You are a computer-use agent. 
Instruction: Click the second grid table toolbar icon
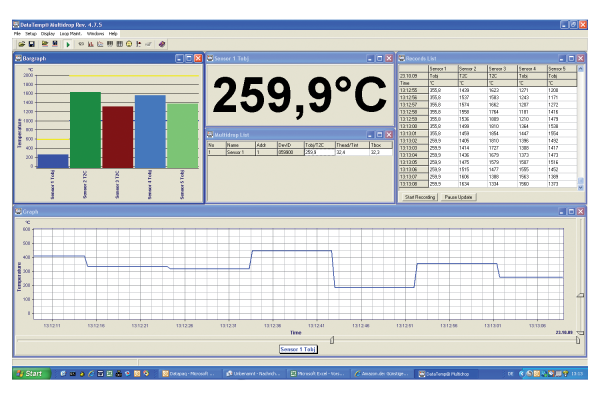pos(120,44)
